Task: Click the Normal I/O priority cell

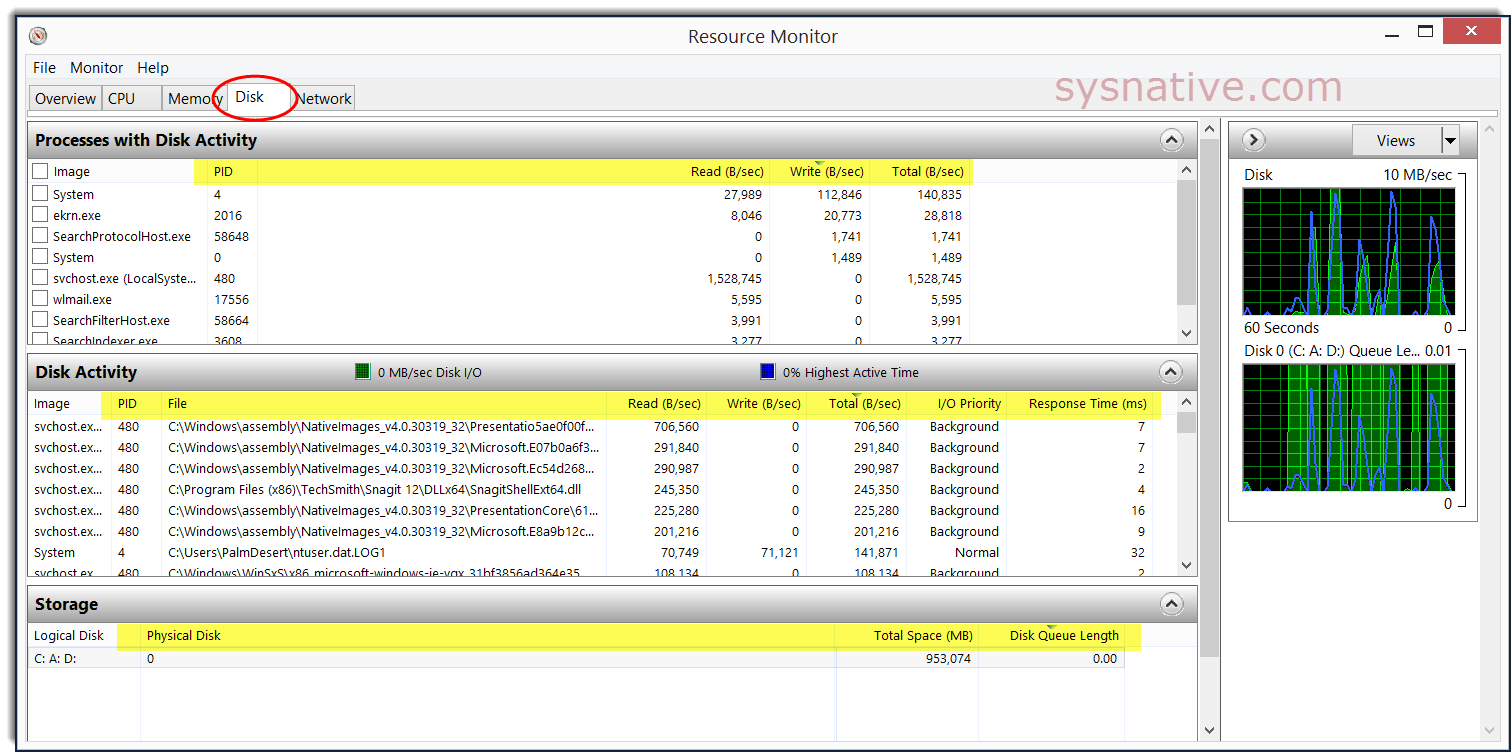Action: point(976,552)
